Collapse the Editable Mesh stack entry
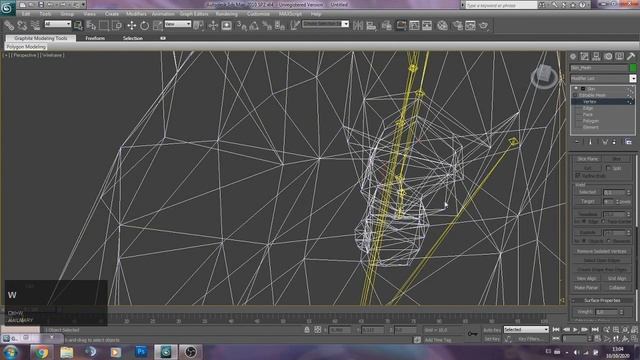Screen dimensions: 640x360 [x=576, y=95]
